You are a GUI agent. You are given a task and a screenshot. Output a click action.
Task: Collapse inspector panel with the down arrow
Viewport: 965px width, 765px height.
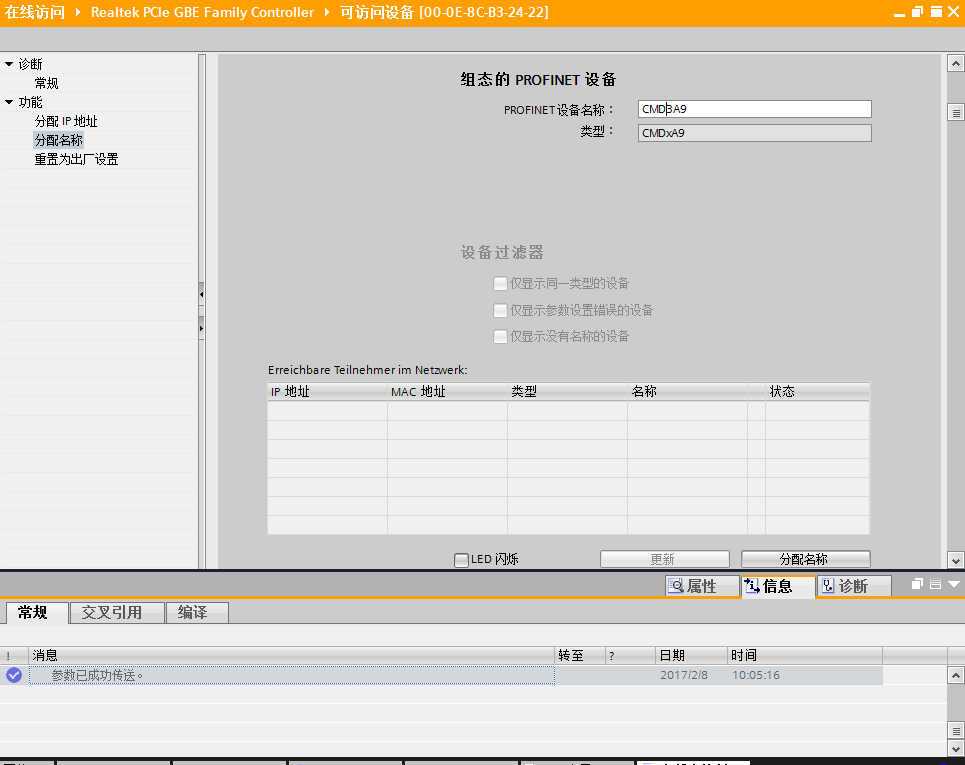953,584
